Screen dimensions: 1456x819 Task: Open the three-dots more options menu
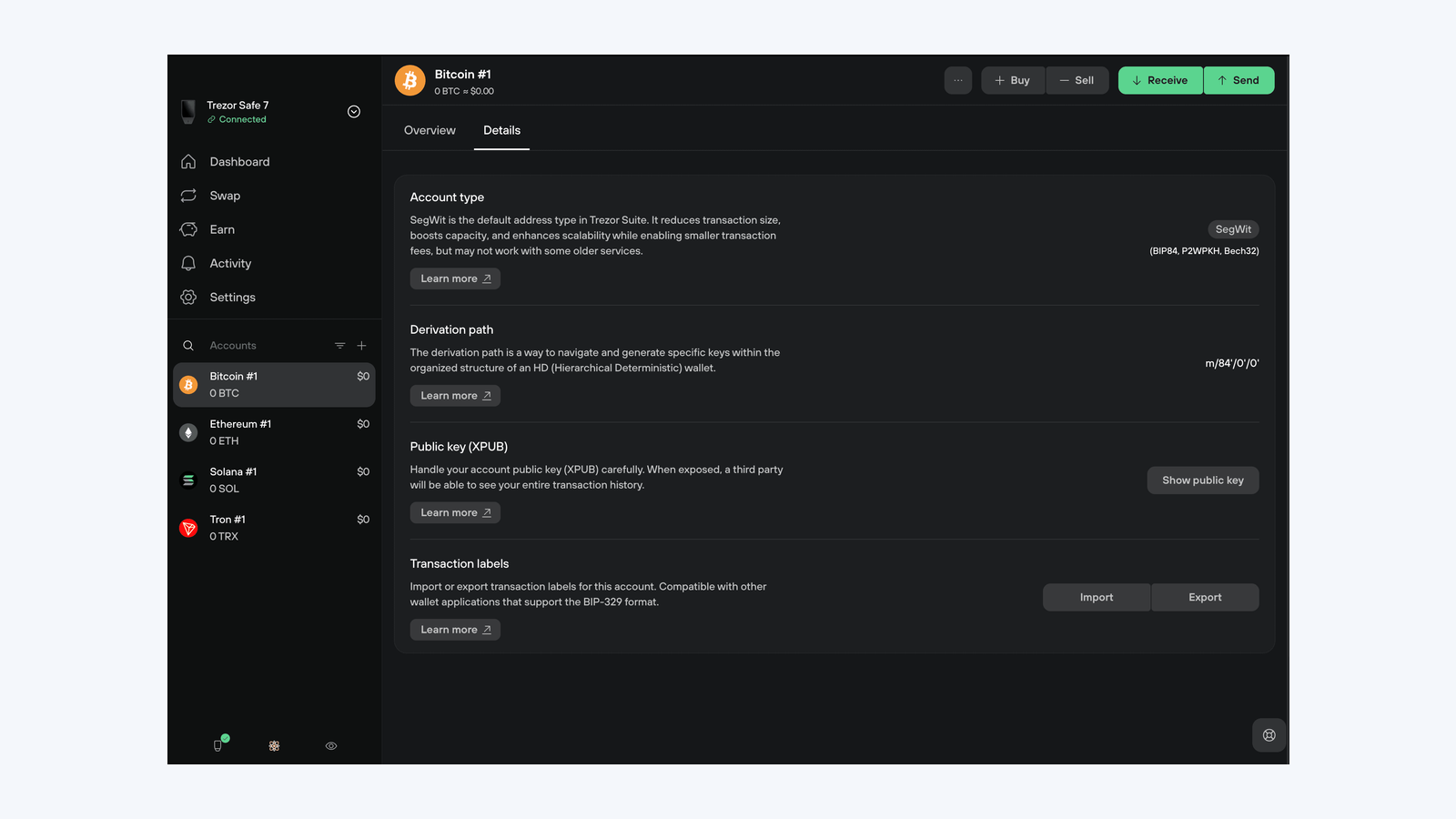pyautogui.click(x=958, y=80)
